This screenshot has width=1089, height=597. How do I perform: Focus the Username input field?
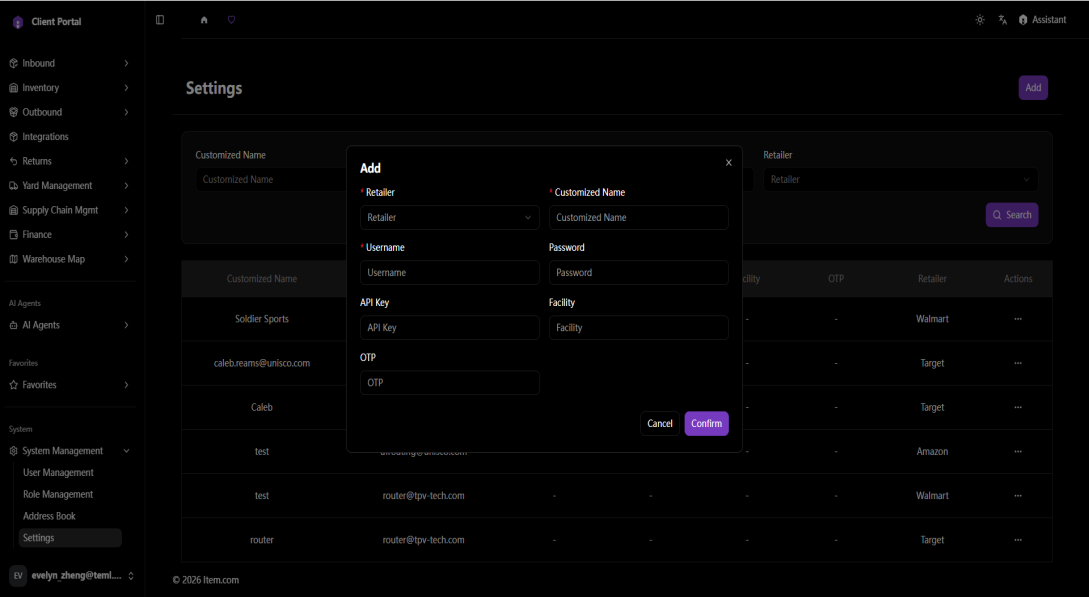pos(449,273)
